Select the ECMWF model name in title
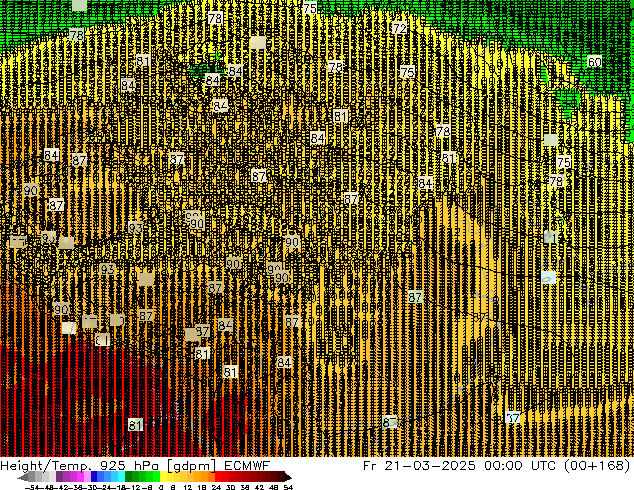The height and width of the screenshot is (490, 634). tap(247, 465)
